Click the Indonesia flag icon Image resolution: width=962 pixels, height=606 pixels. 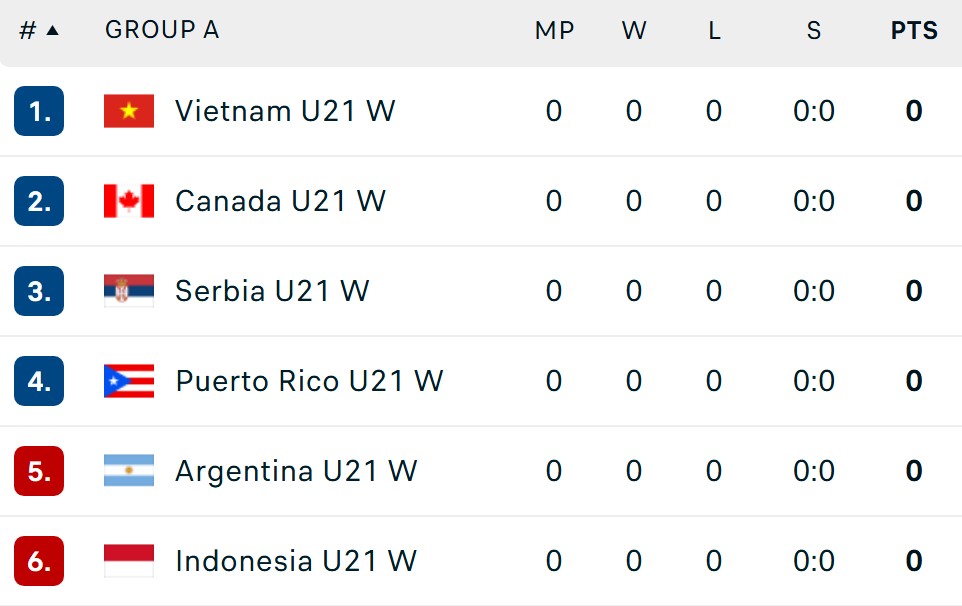129,561
